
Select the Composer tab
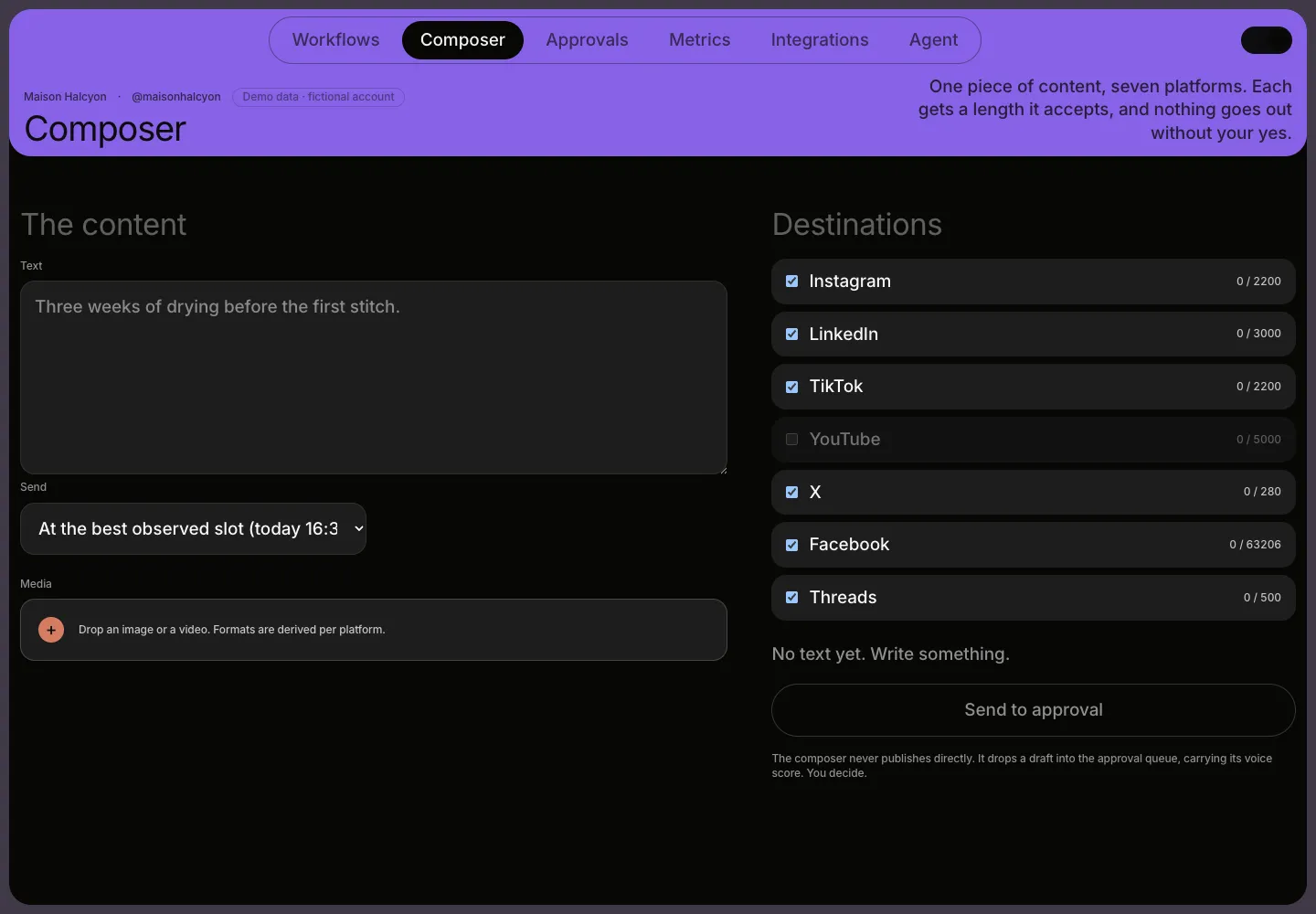tap(462, 40)
